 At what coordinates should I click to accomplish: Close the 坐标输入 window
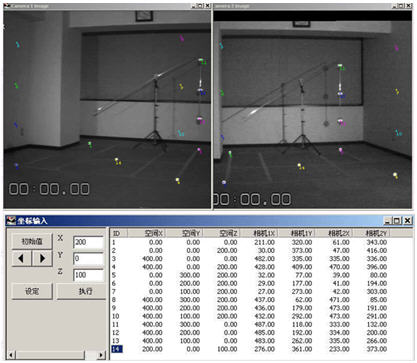pos(408,221)
